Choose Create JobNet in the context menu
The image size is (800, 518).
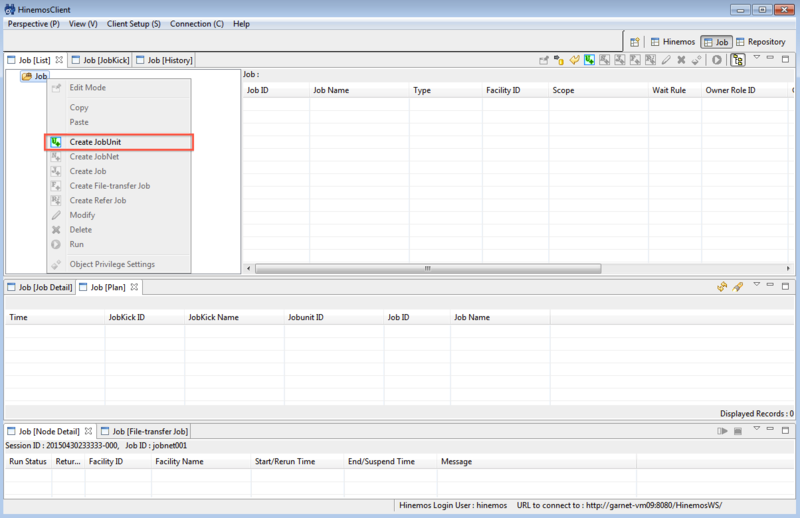pos(119,157)
